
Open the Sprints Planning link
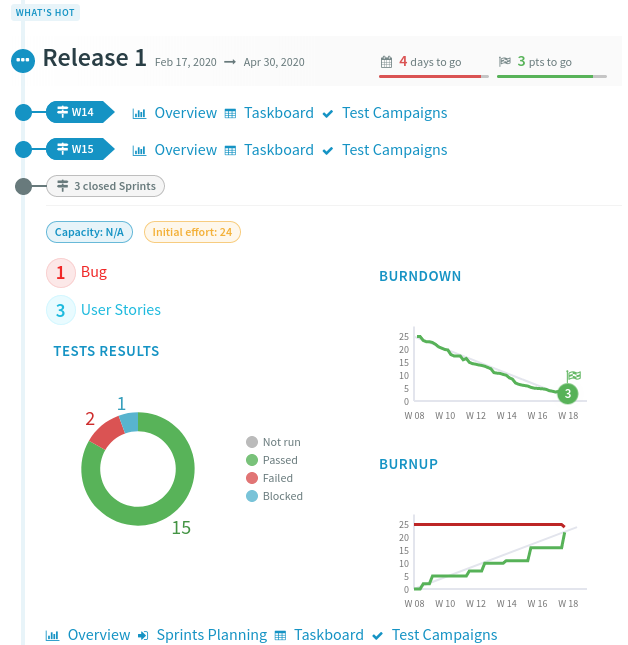coord(212,635)
